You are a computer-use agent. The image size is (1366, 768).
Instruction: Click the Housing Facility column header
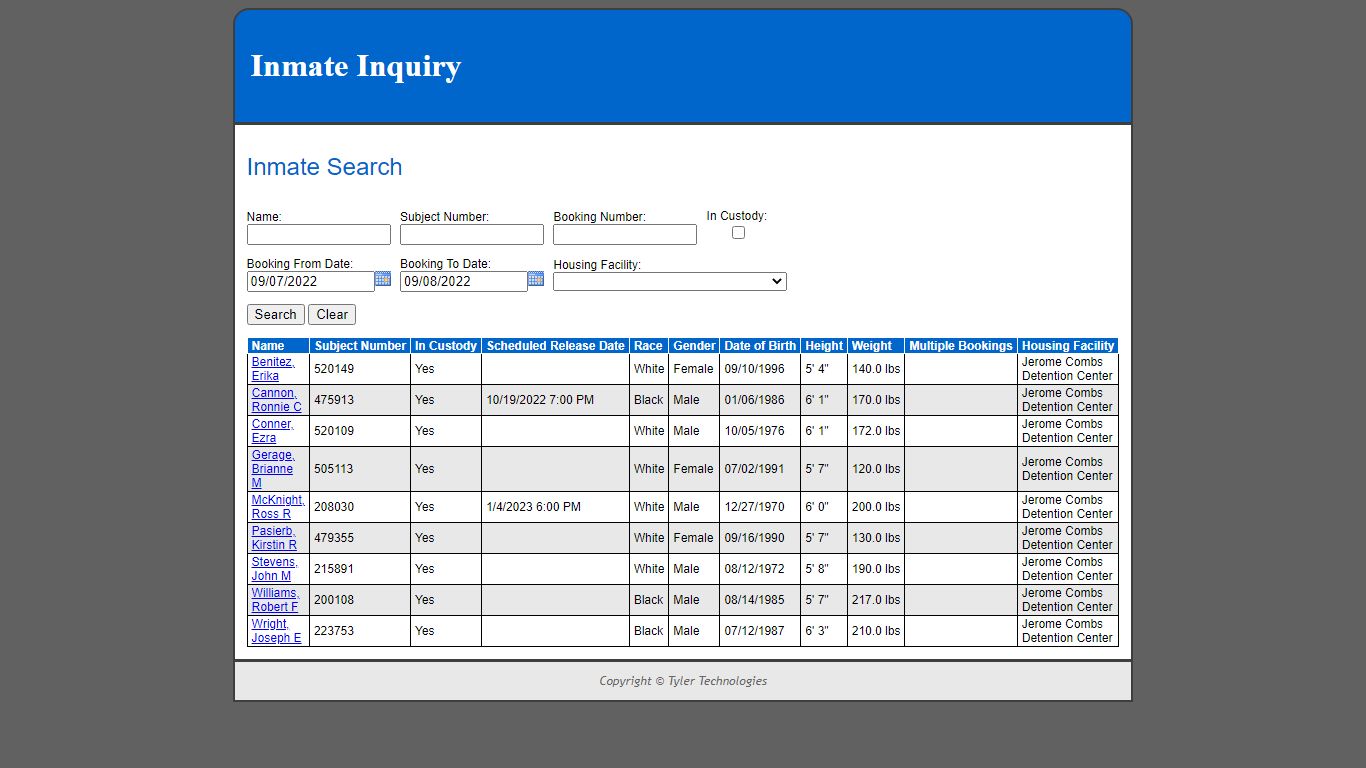[1068, 346]
